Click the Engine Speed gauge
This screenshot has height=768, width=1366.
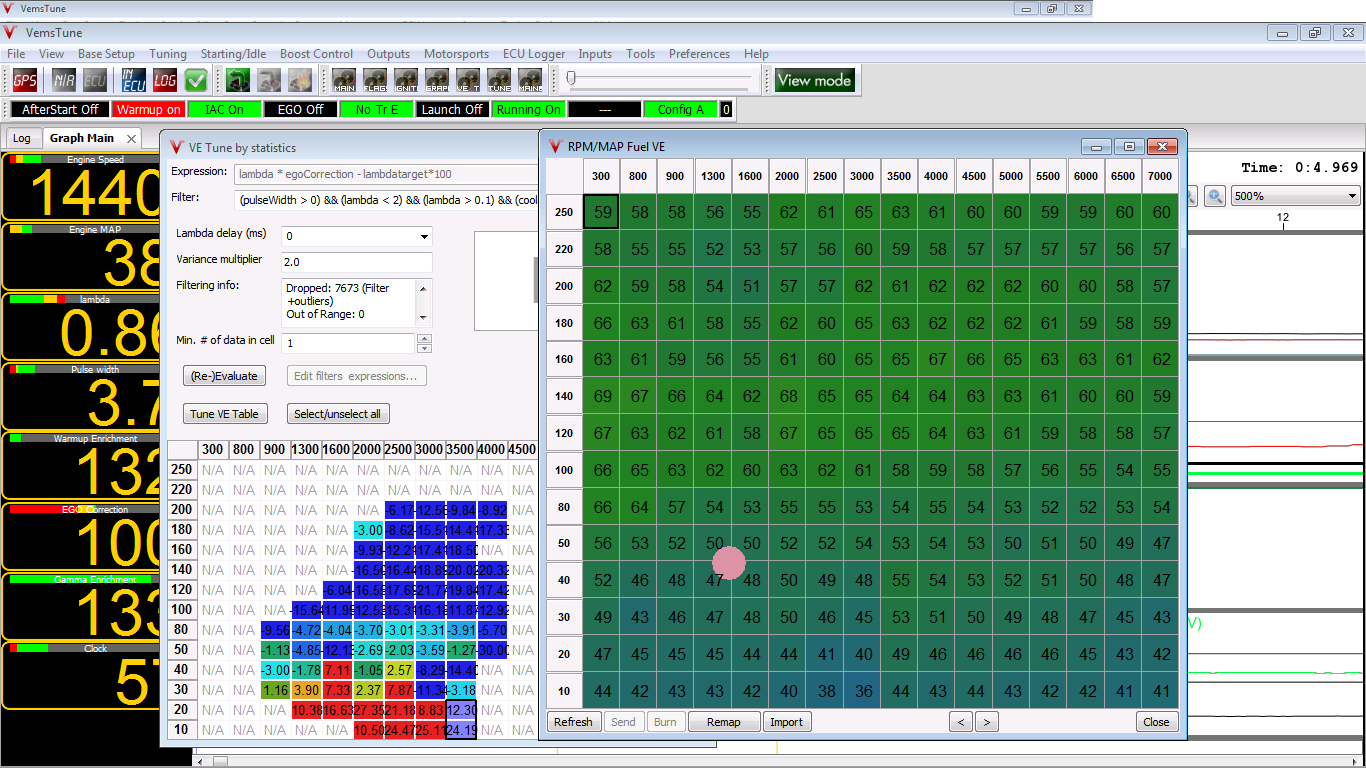click(80, 186)
